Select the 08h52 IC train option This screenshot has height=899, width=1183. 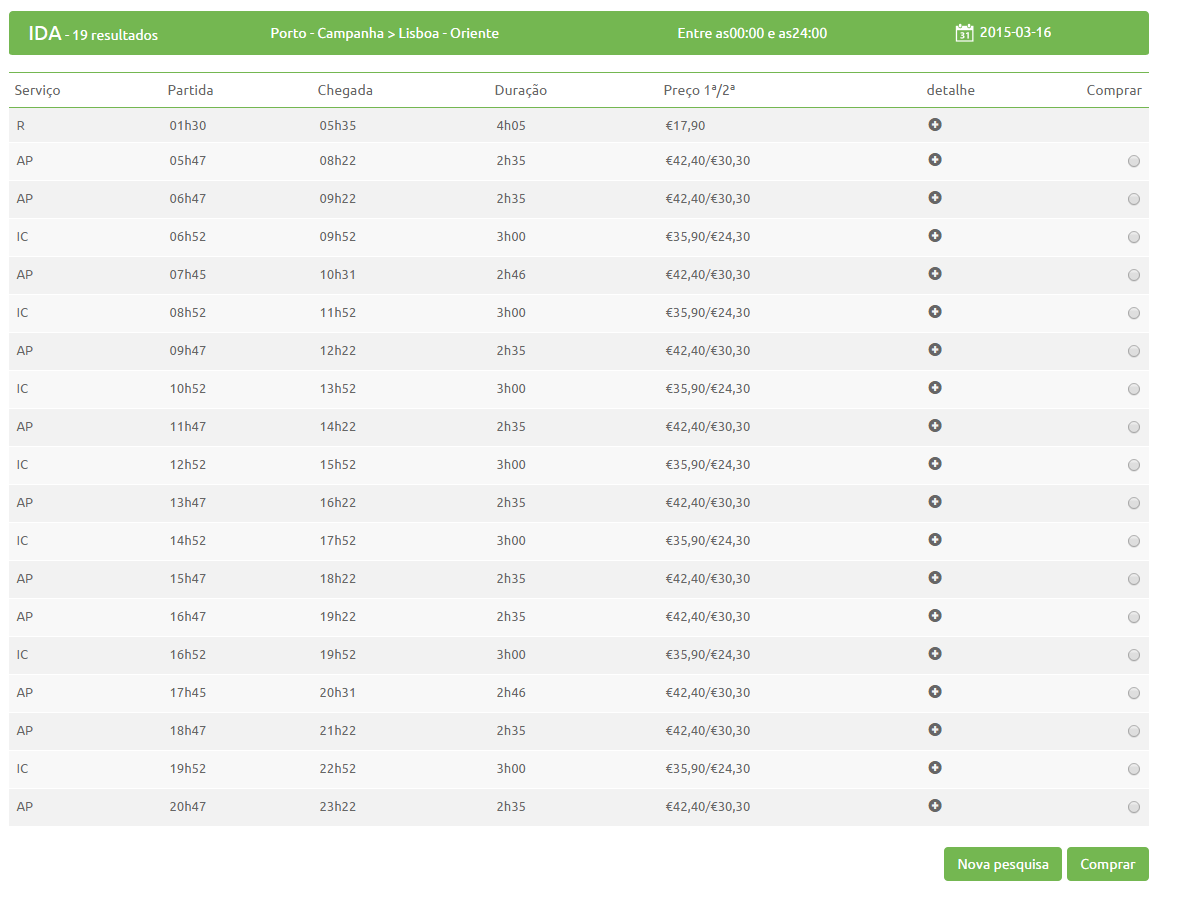coord(1133,313)
